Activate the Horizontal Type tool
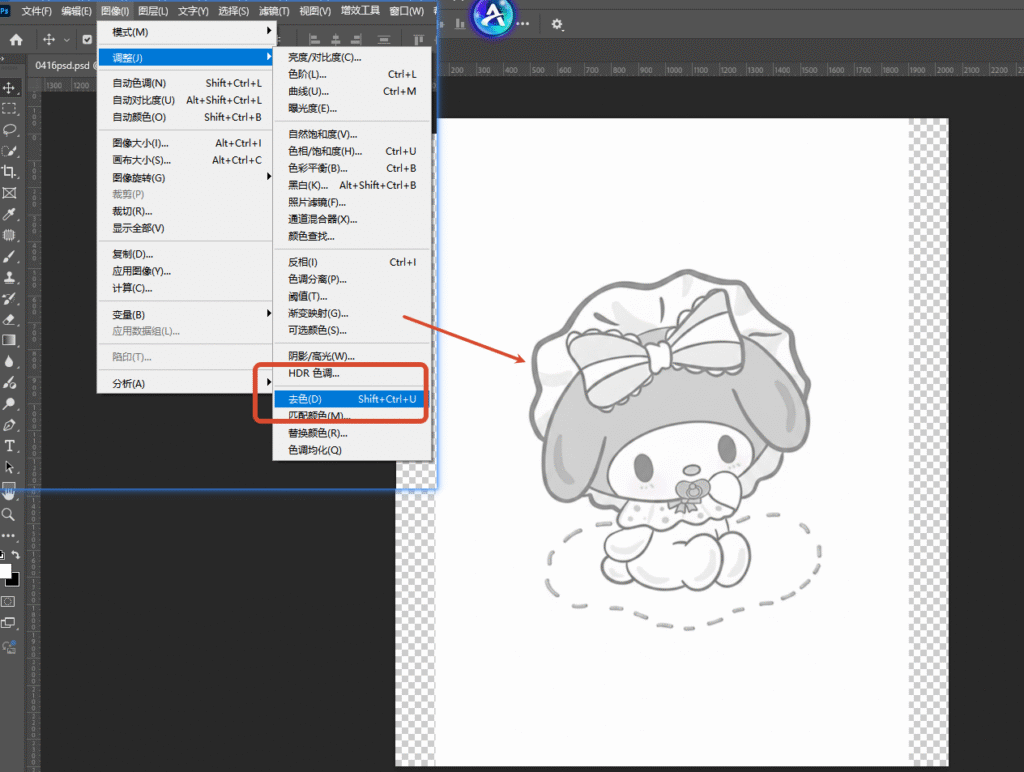Screen dimensions: 1024x772 tap(10, 446)
